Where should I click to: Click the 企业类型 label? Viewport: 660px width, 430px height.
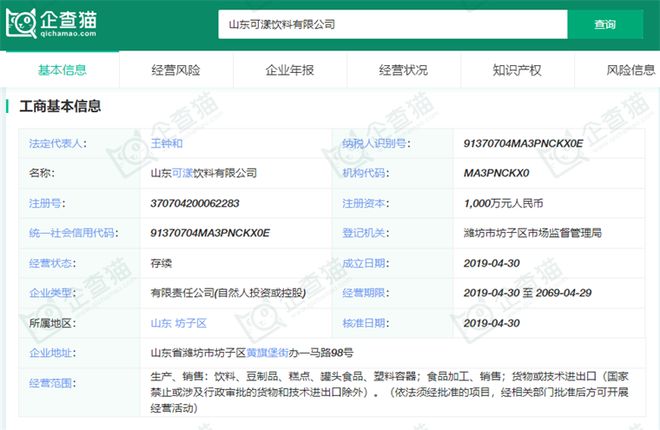pyautogui.click(x=52, y=293)
